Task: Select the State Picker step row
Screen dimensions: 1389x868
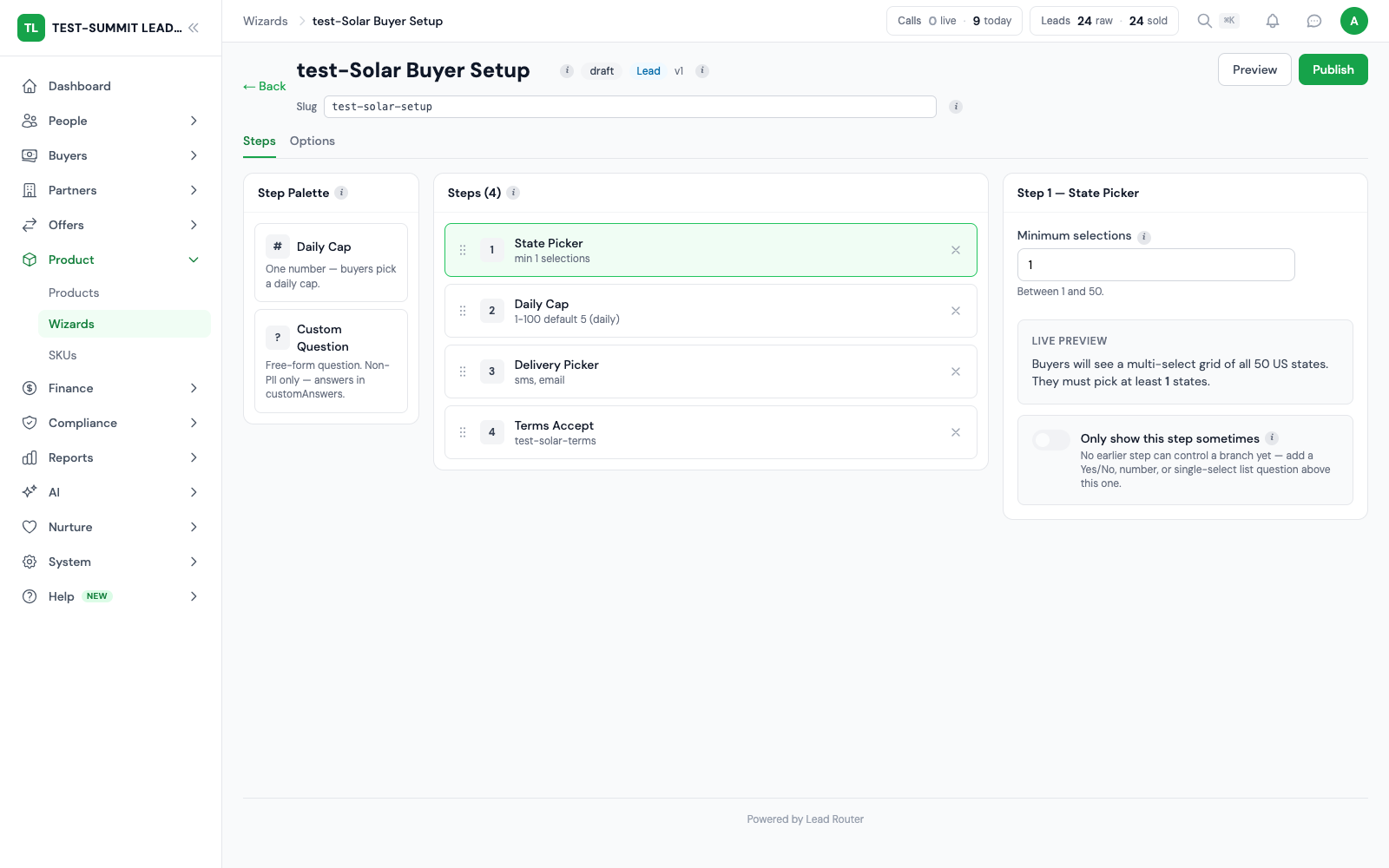Action: [x=710, y=250]
